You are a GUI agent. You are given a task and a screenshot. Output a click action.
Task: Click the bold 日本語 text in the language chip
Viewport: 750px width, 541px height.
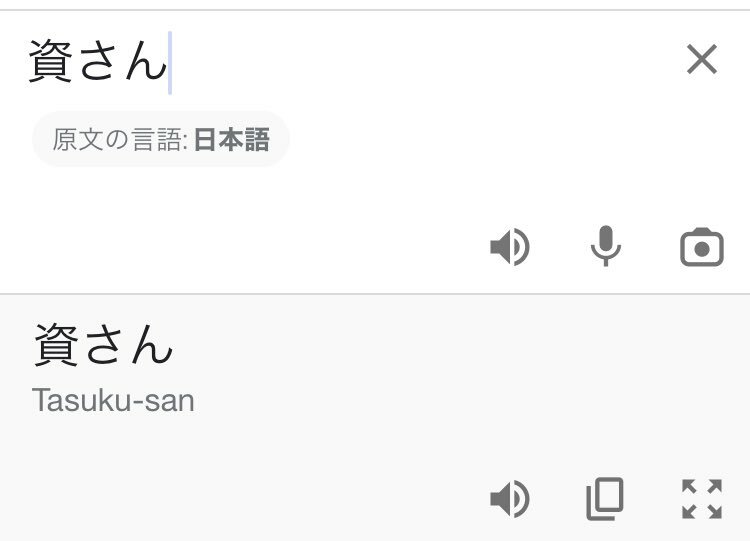pos(232,140)
